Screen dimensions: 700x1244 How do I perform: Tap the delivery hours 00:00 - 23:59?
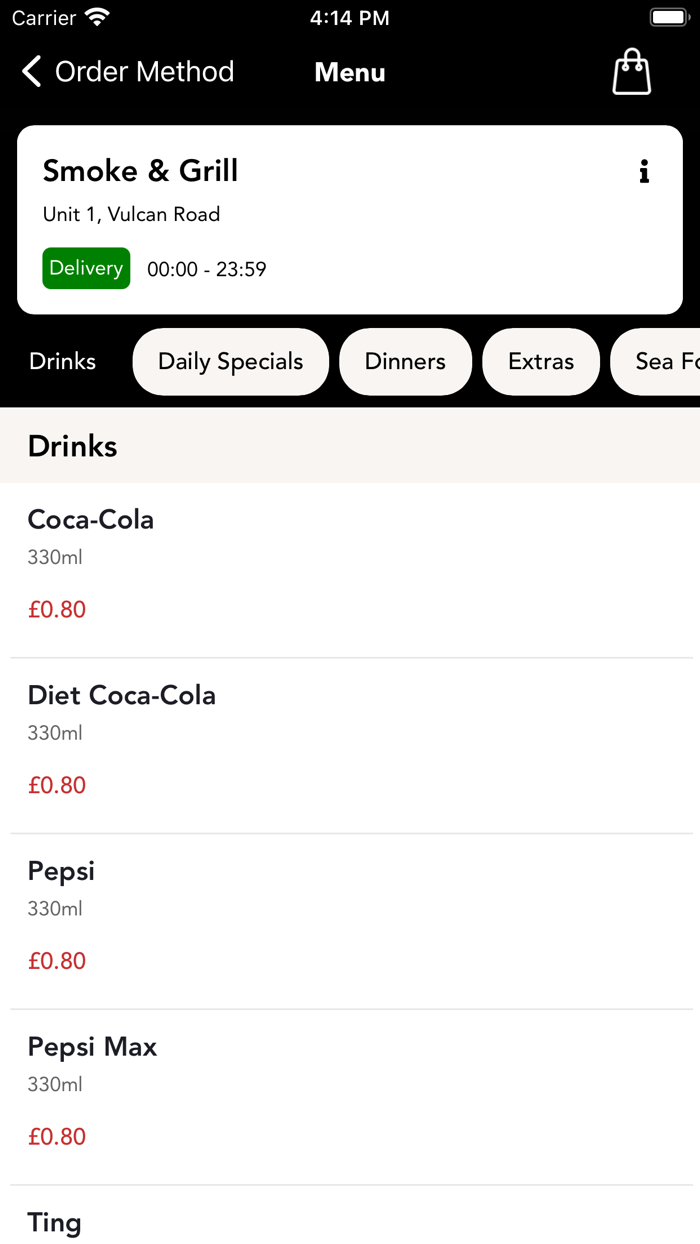pos(207,269)
